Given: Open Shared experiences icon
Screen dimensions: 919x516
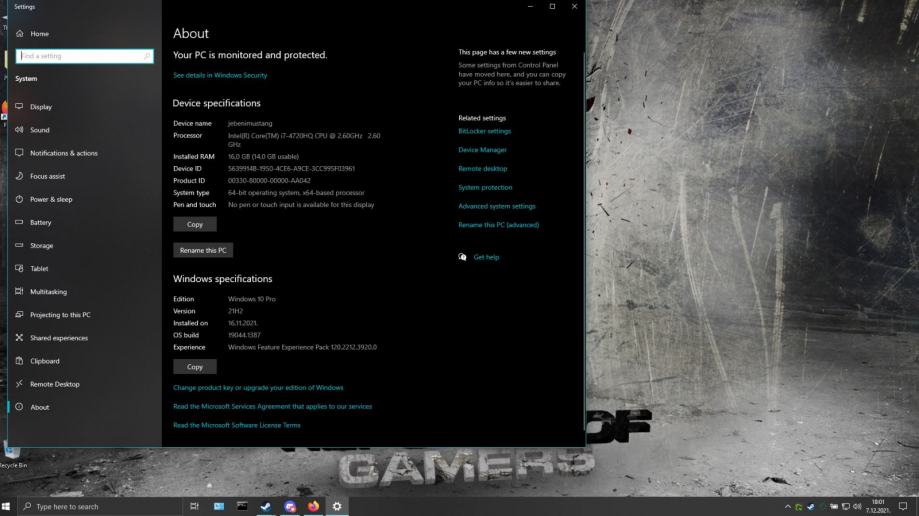Looking at the screenshot, I should pyautogui.click(x=19, y=338).
